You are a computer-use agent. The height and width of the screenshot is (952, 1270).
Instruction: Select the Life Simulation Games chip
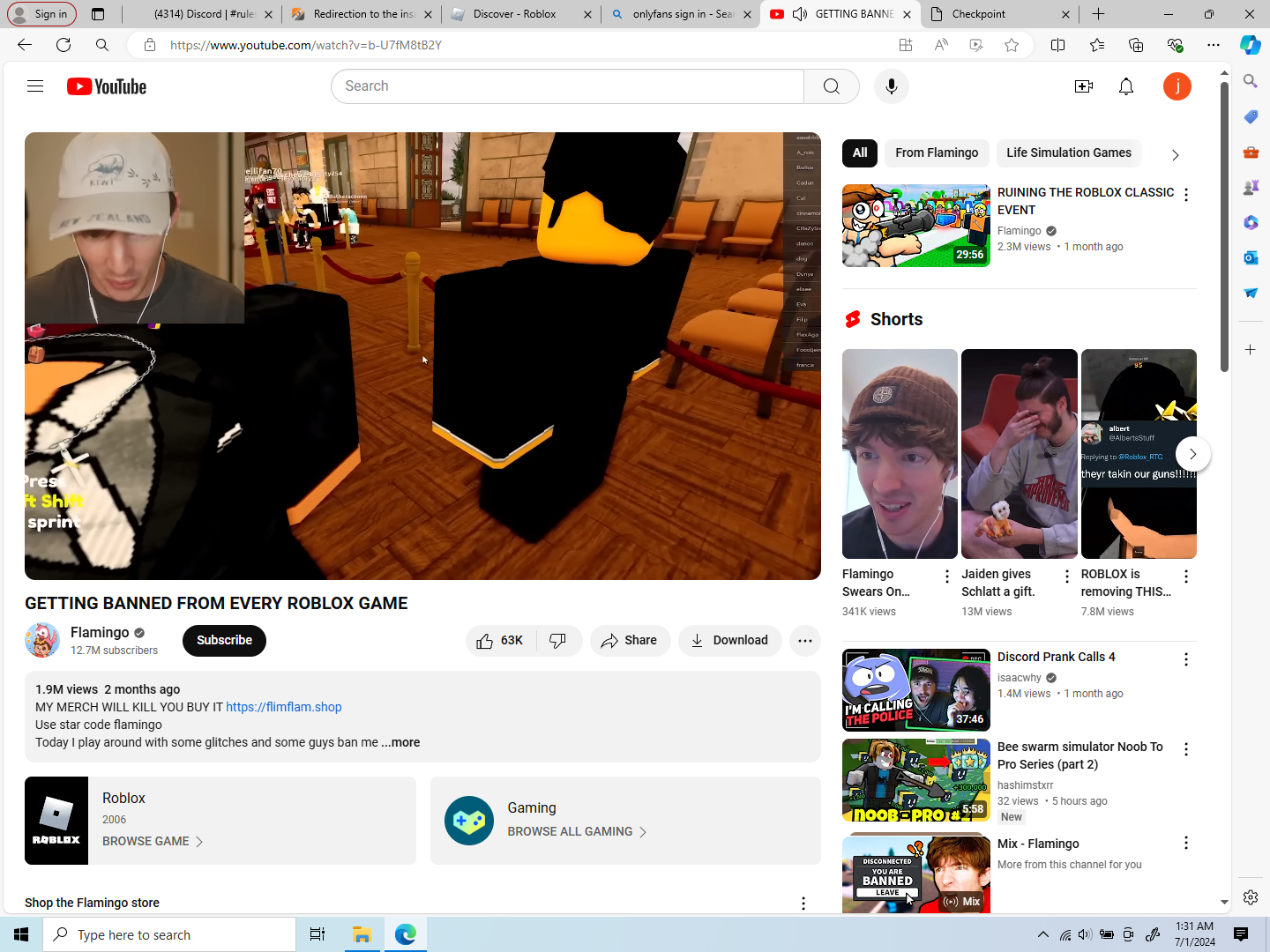(x=1069, y=152)
